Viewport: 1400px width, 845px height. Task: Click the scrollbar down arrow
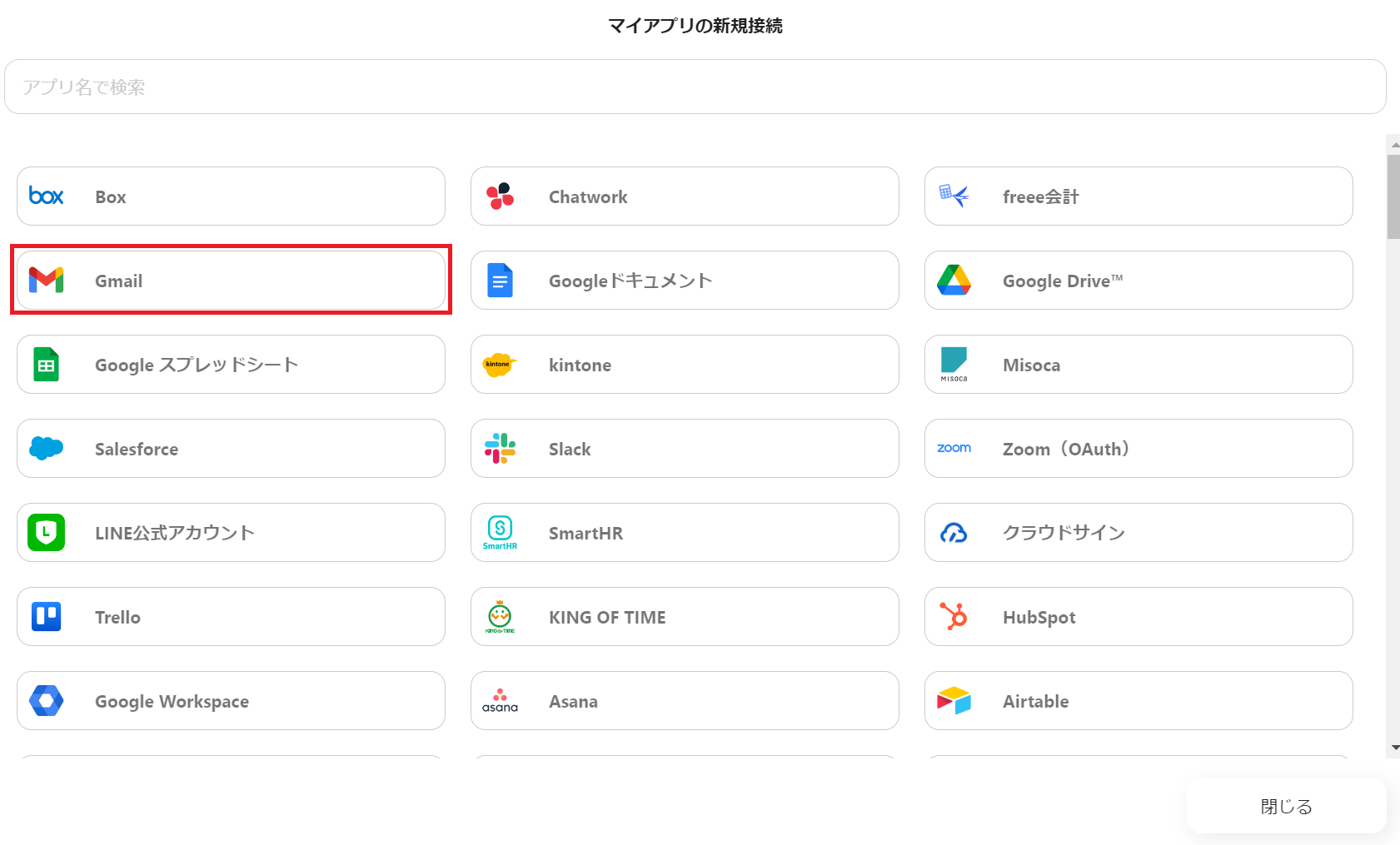coord(1395,748)
